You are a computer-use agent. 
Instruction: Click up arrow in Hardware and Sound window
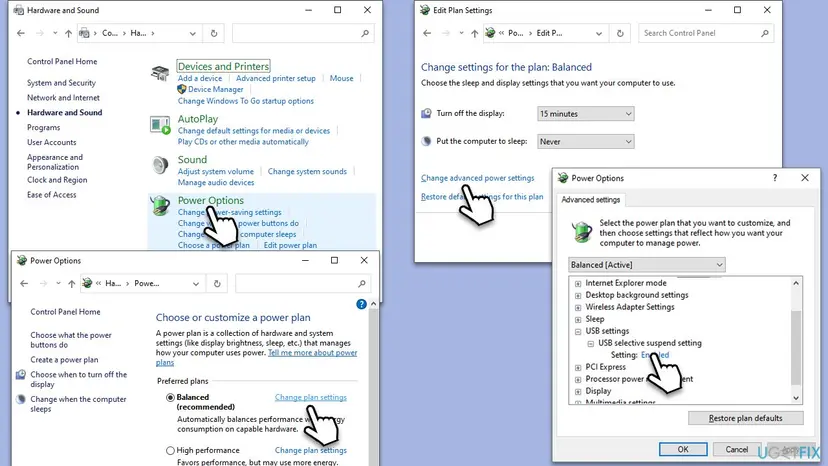tap(68, 33)
